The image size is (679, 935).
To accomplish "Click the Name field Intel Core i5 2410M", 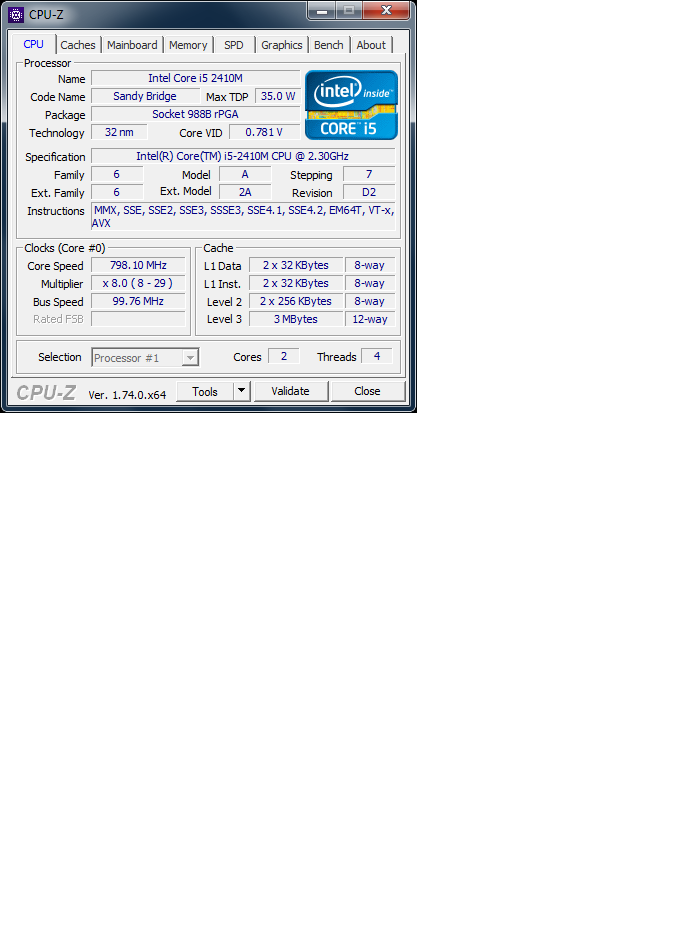I will pos(196,78).
